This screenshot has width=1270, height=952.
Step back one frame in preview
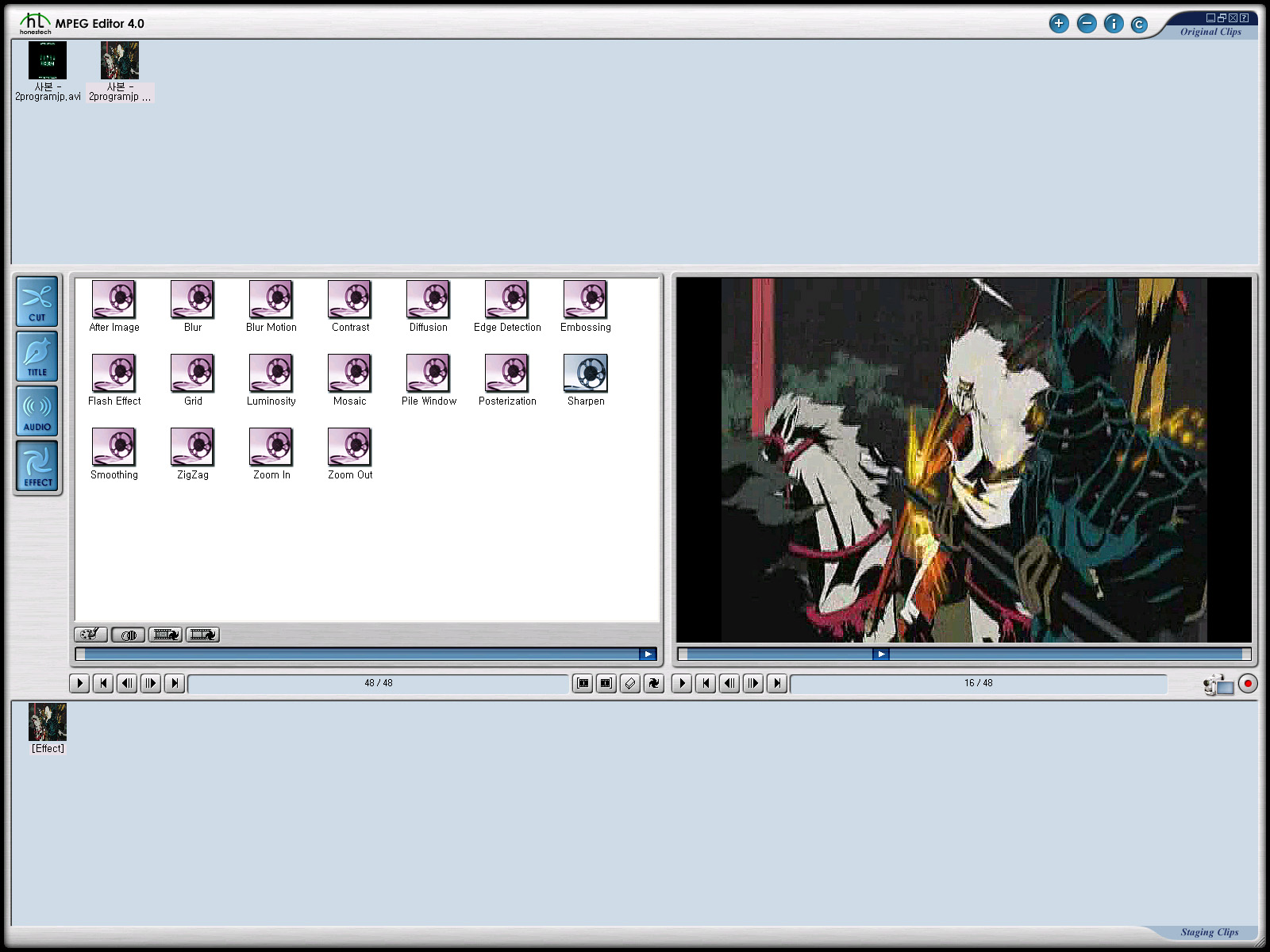coord(729,683)
